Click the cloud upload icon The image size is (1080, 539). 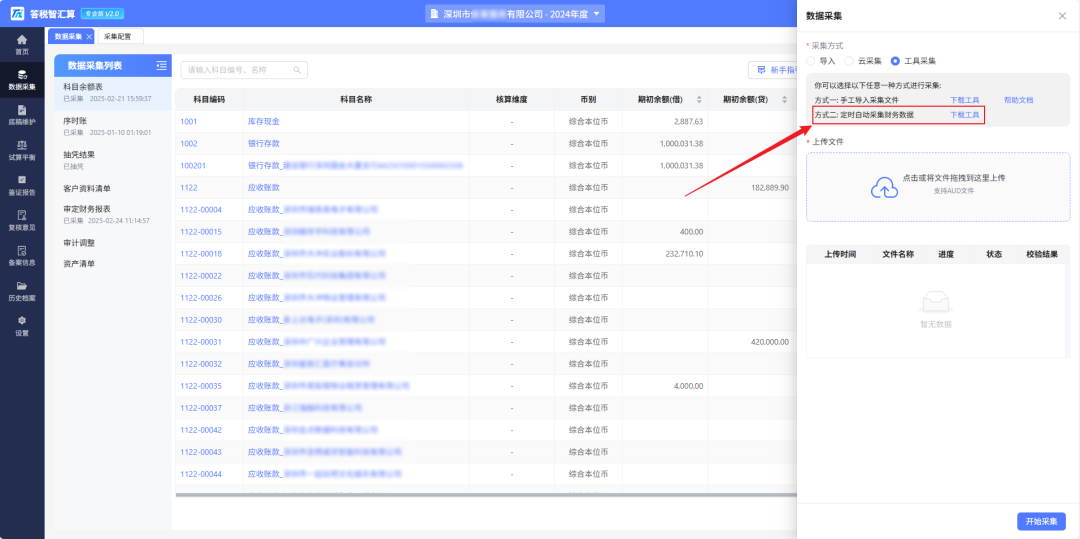tap(884, 187)
